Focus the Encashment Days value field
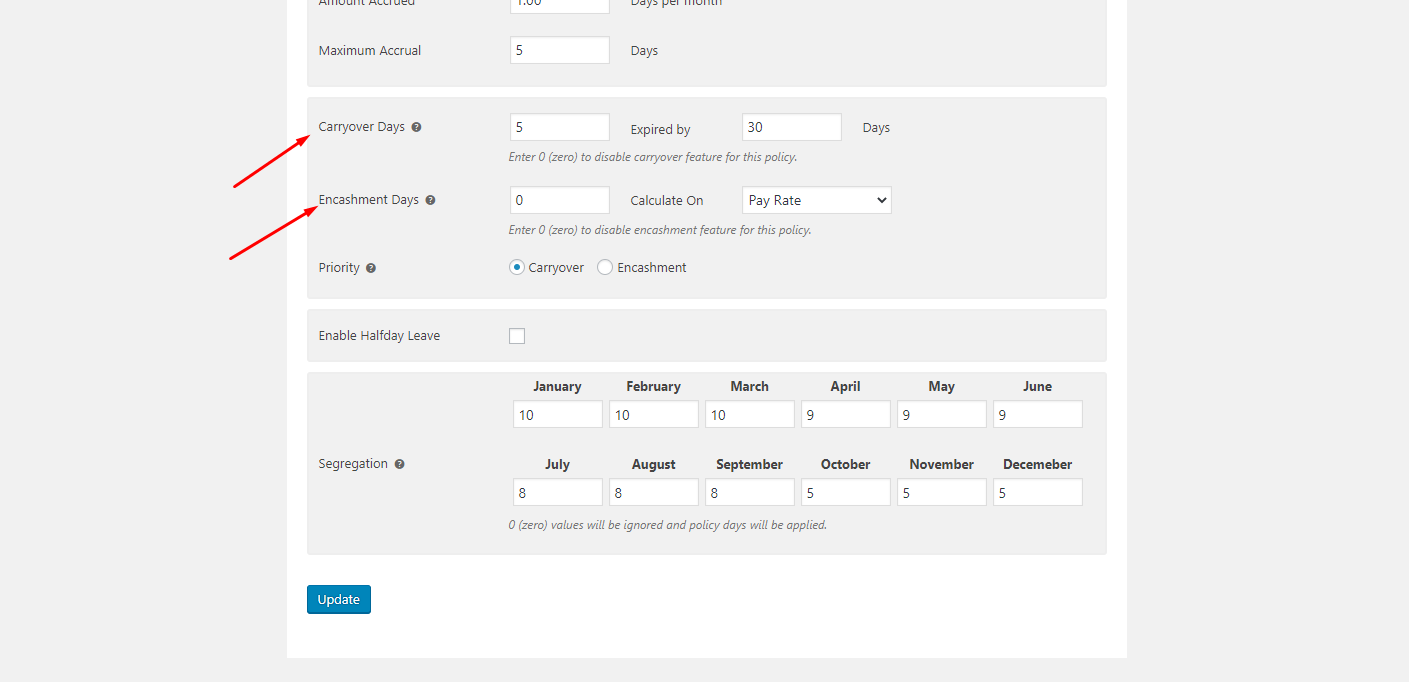The image size is (1409, 682). 559,199
